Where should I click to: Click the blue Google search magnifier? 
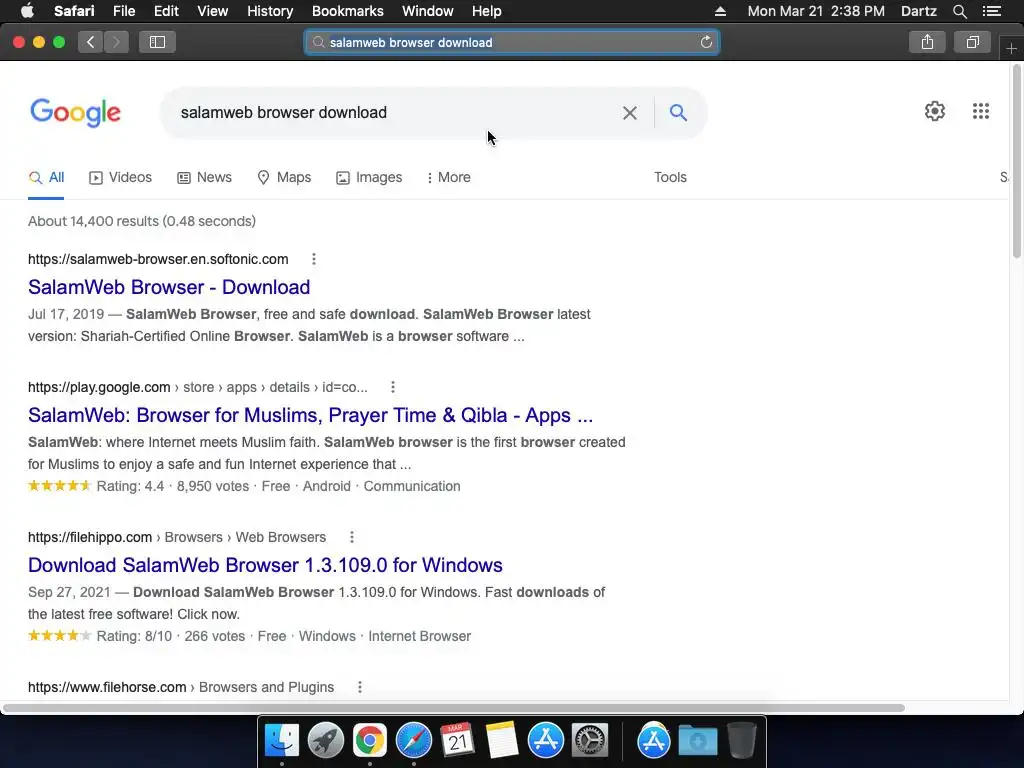[x=678, y=112]
